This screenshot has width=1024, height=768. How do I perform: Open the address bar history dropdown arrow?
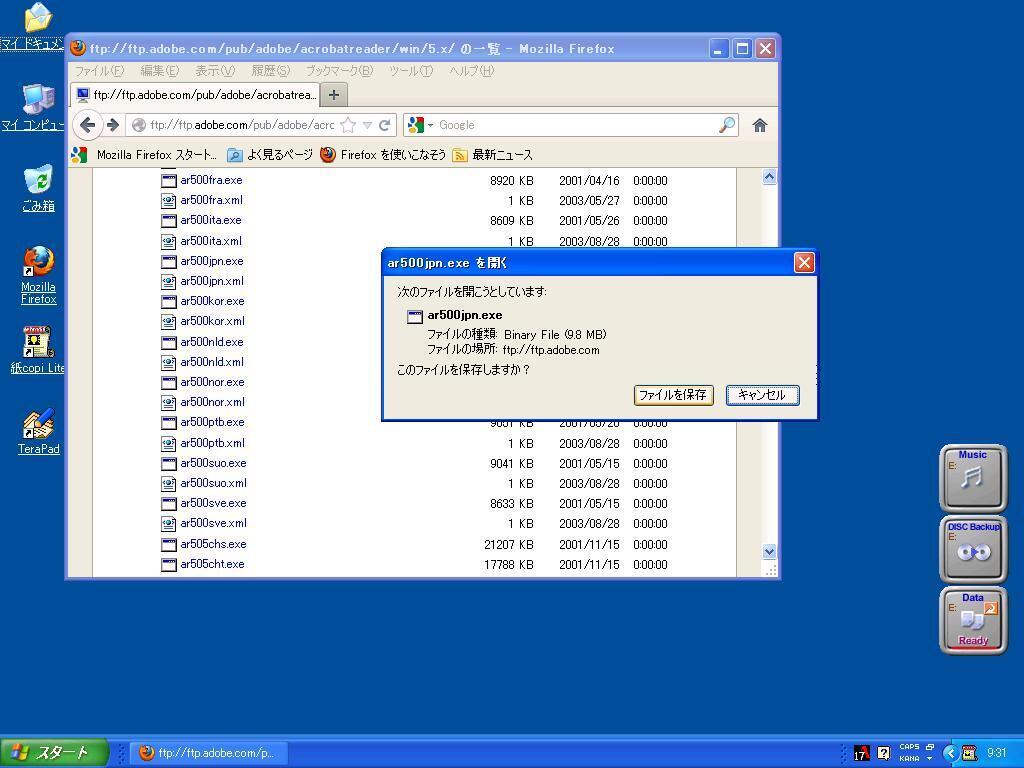tap(368, 125)
